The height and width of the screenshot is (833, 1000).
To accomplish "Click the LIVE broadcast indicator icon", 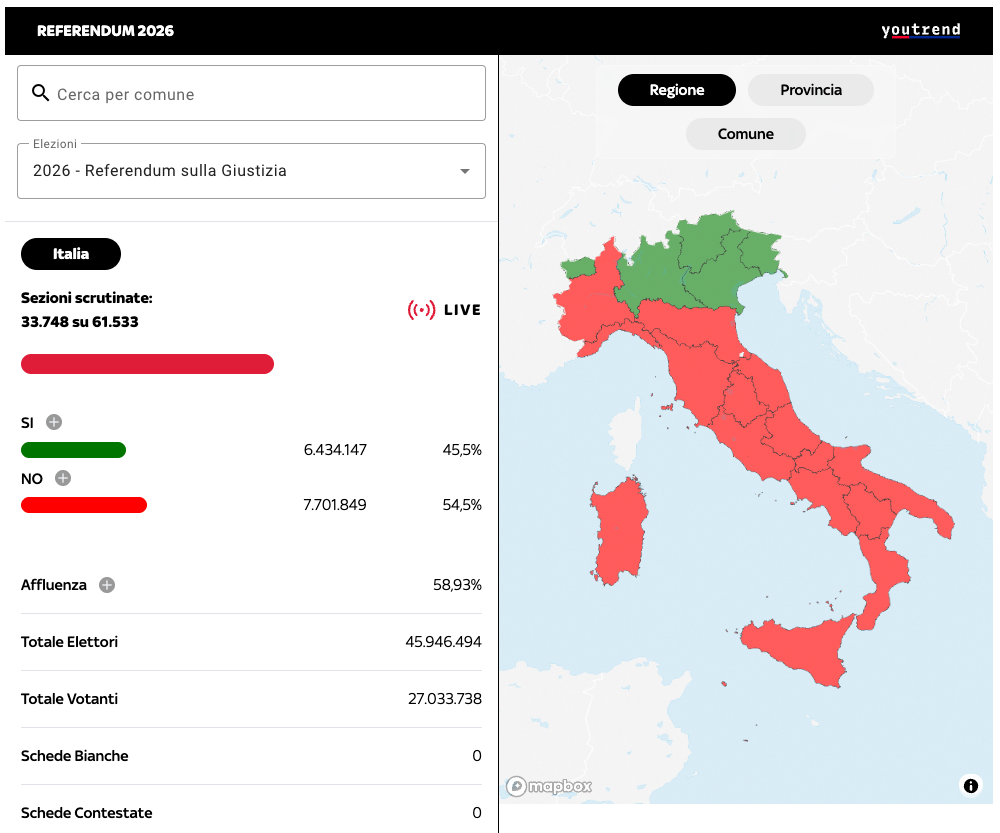I will tap(421, 310).
